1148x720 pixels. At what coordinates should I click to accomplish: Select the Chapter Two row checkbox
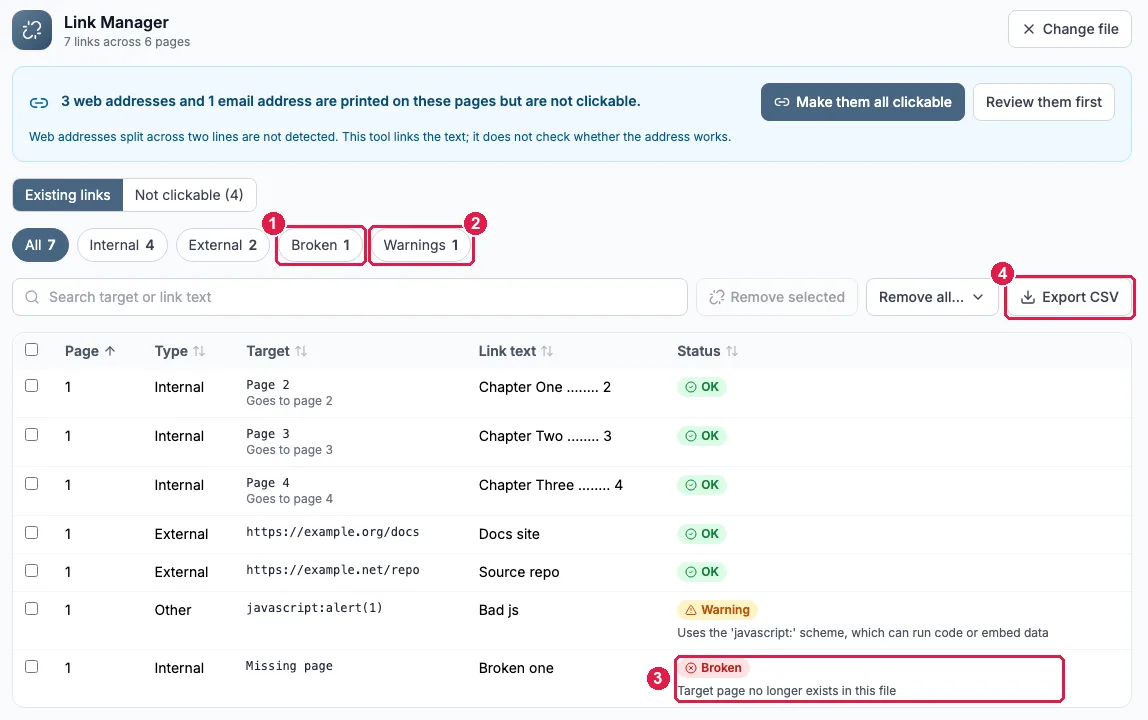click(x=31, y=434)
